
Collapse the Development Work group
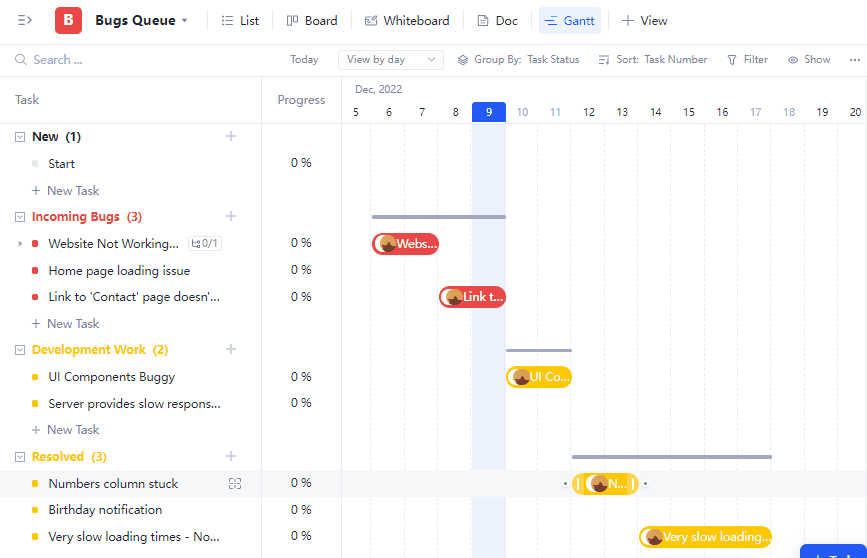point(20,350)
